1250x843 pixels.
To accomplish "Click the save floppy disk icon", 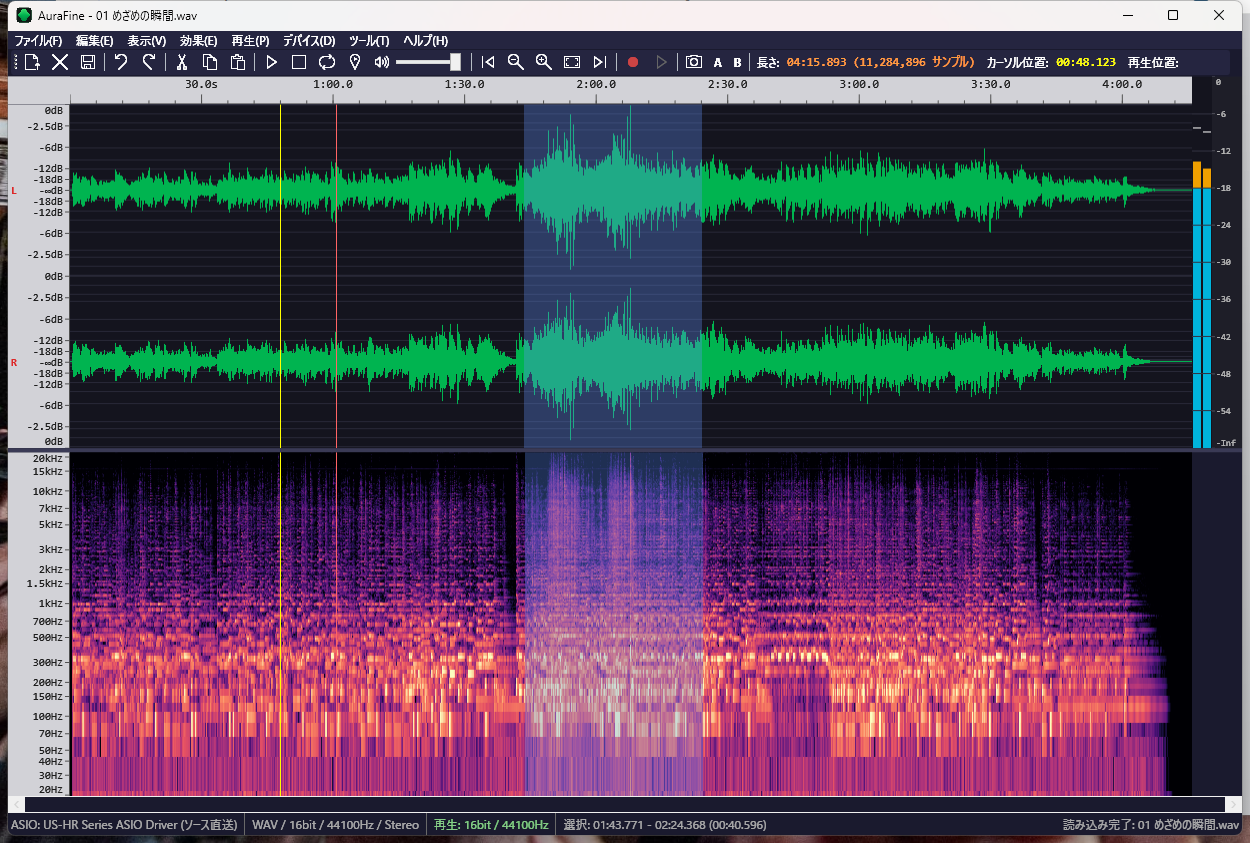I will pyautogui.click(x=88, y=62).
